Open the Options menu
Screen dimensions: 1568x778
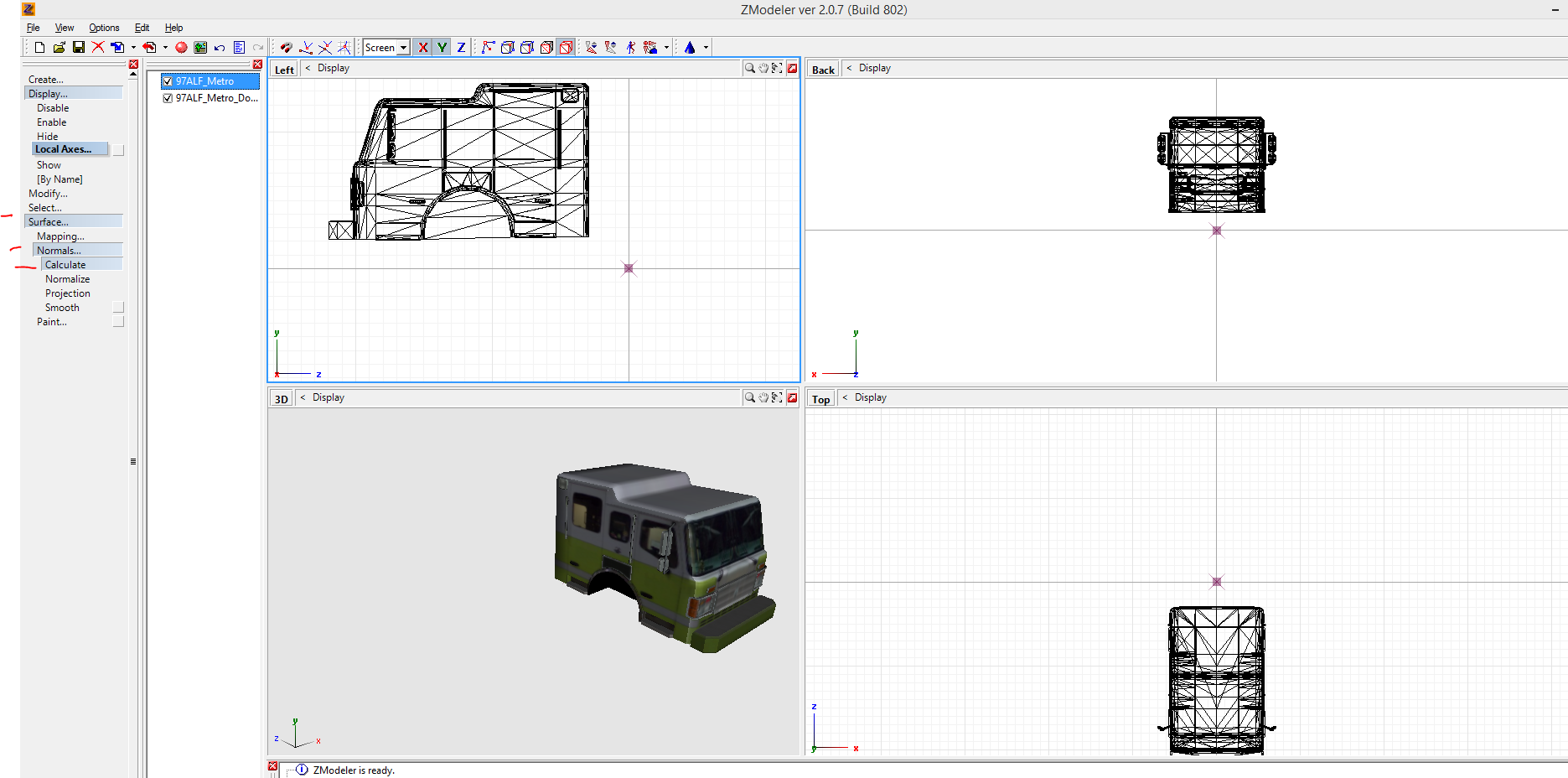(x=104, y=28)
